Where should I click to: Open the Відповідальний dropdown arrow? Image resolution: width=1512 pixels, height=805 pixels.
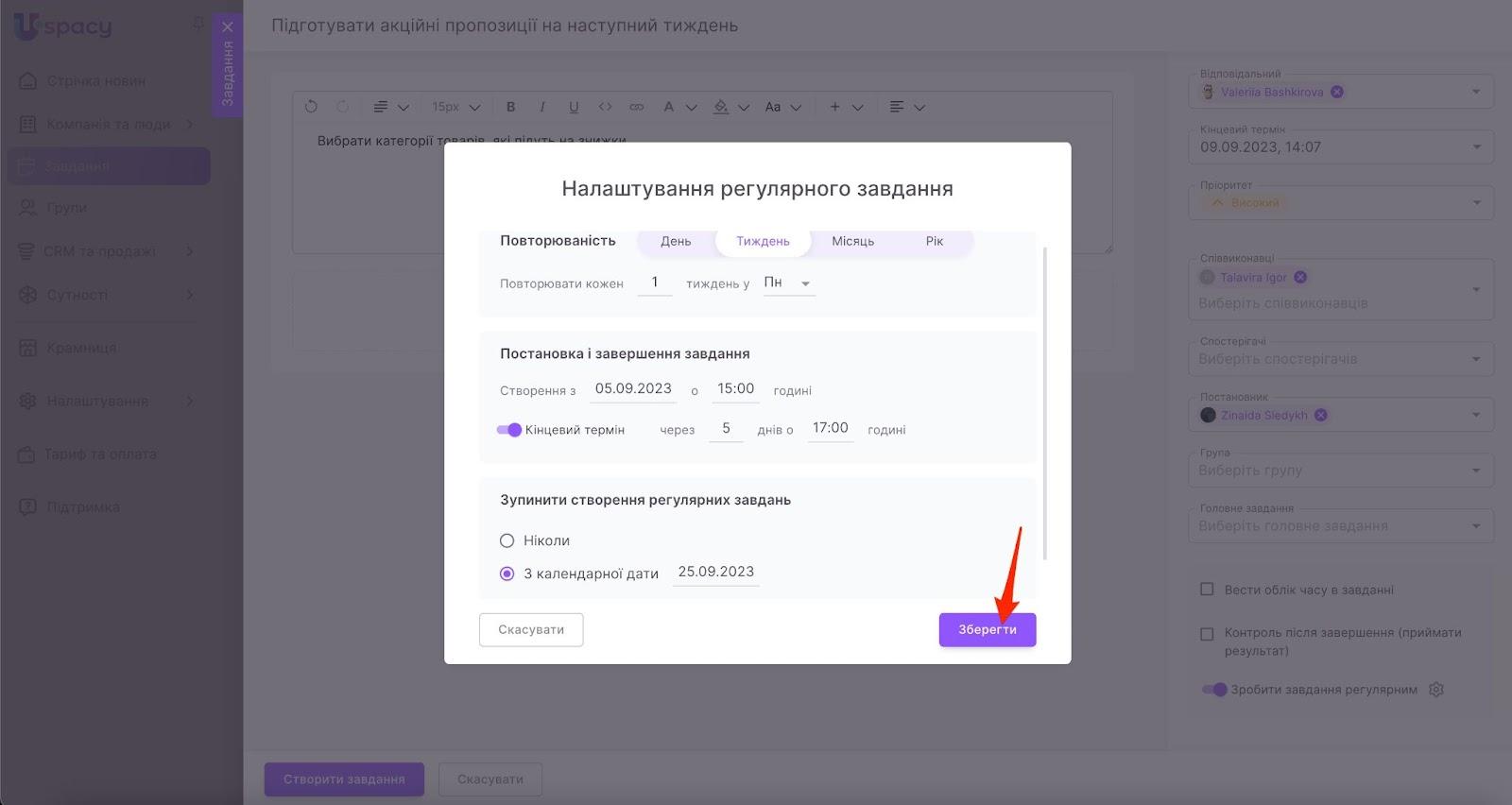click(x=1476, y=92)
